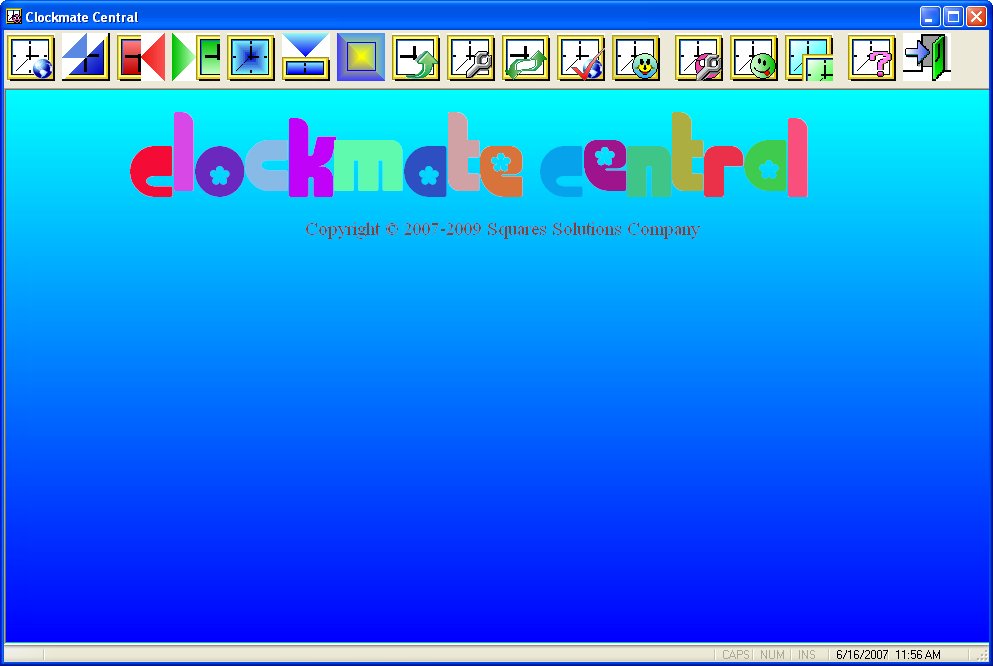The image size is (993, 666).
Task: Click the blue diagonal triangles clock icon
Action: pyautogui.click(x=85, y=58)
